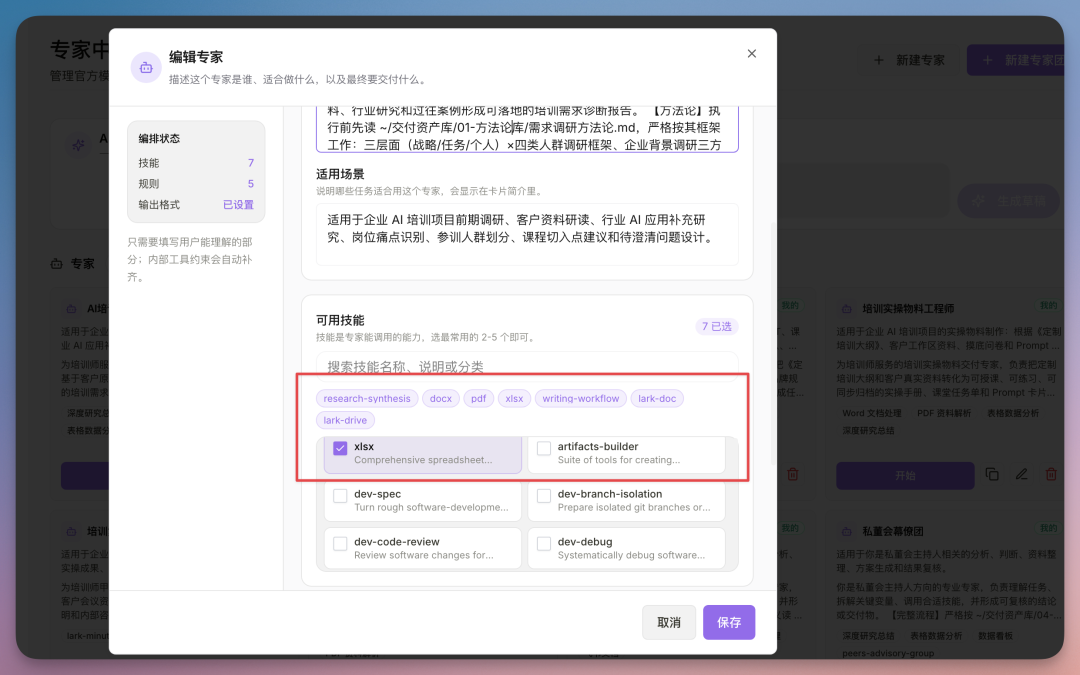Tick the dev-branch-isolation checkbox
The height and width of the screenshot is (675, 1080).
(543, 496)
